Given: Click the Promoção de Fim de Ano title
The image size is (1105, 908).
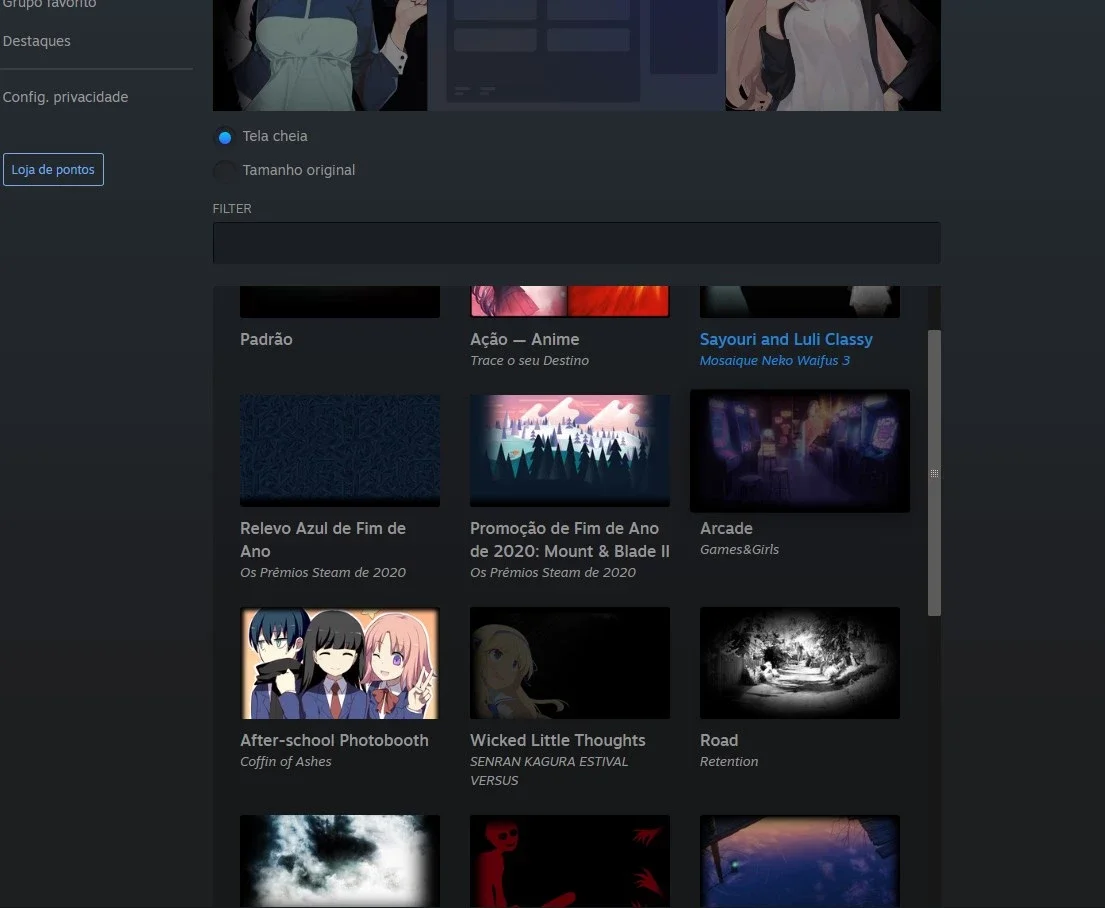Looking at the screenshot, I should [570, 539].
